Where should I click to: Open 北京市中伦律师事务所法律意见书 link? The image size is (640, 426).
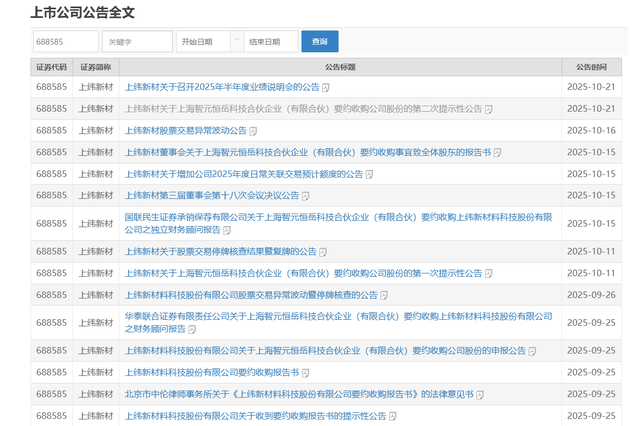click(299, 394)
